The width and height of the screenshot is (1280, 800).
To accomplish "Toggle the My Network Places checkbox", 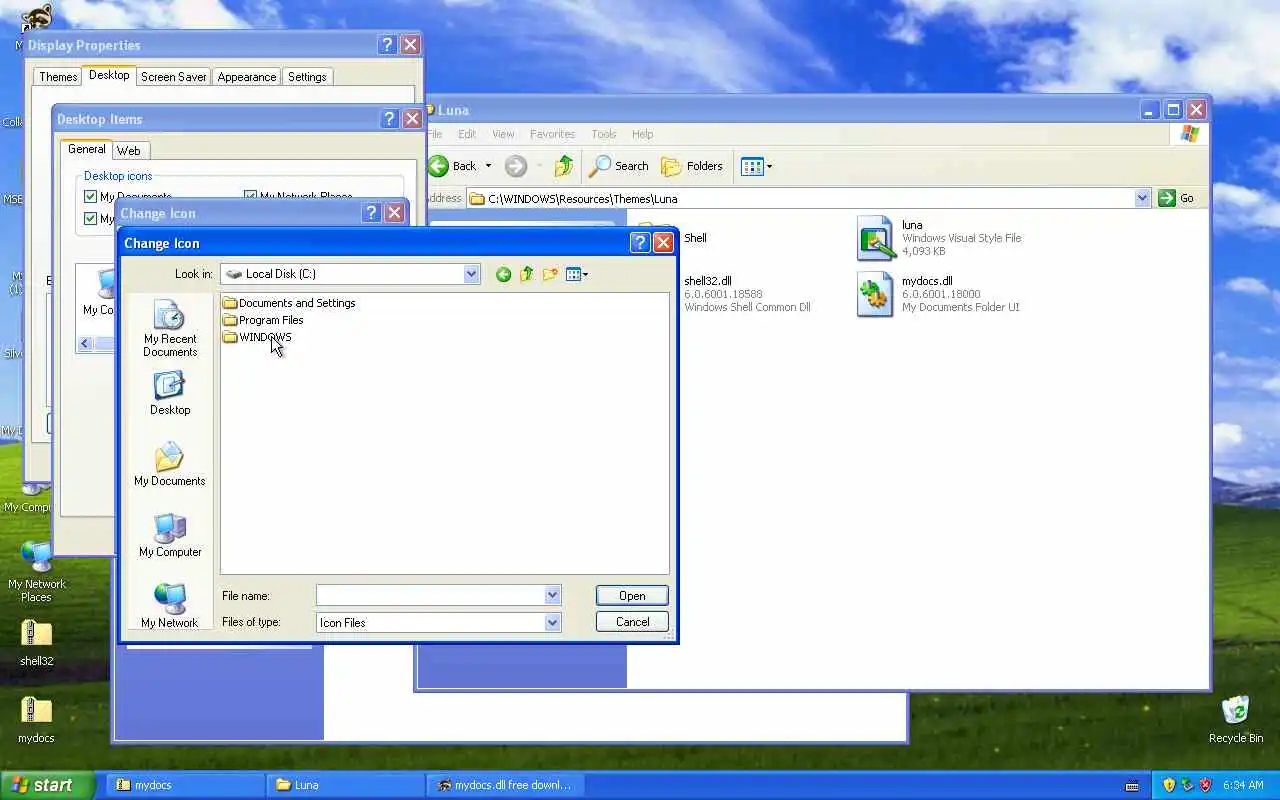I will (x=250, y=197).
